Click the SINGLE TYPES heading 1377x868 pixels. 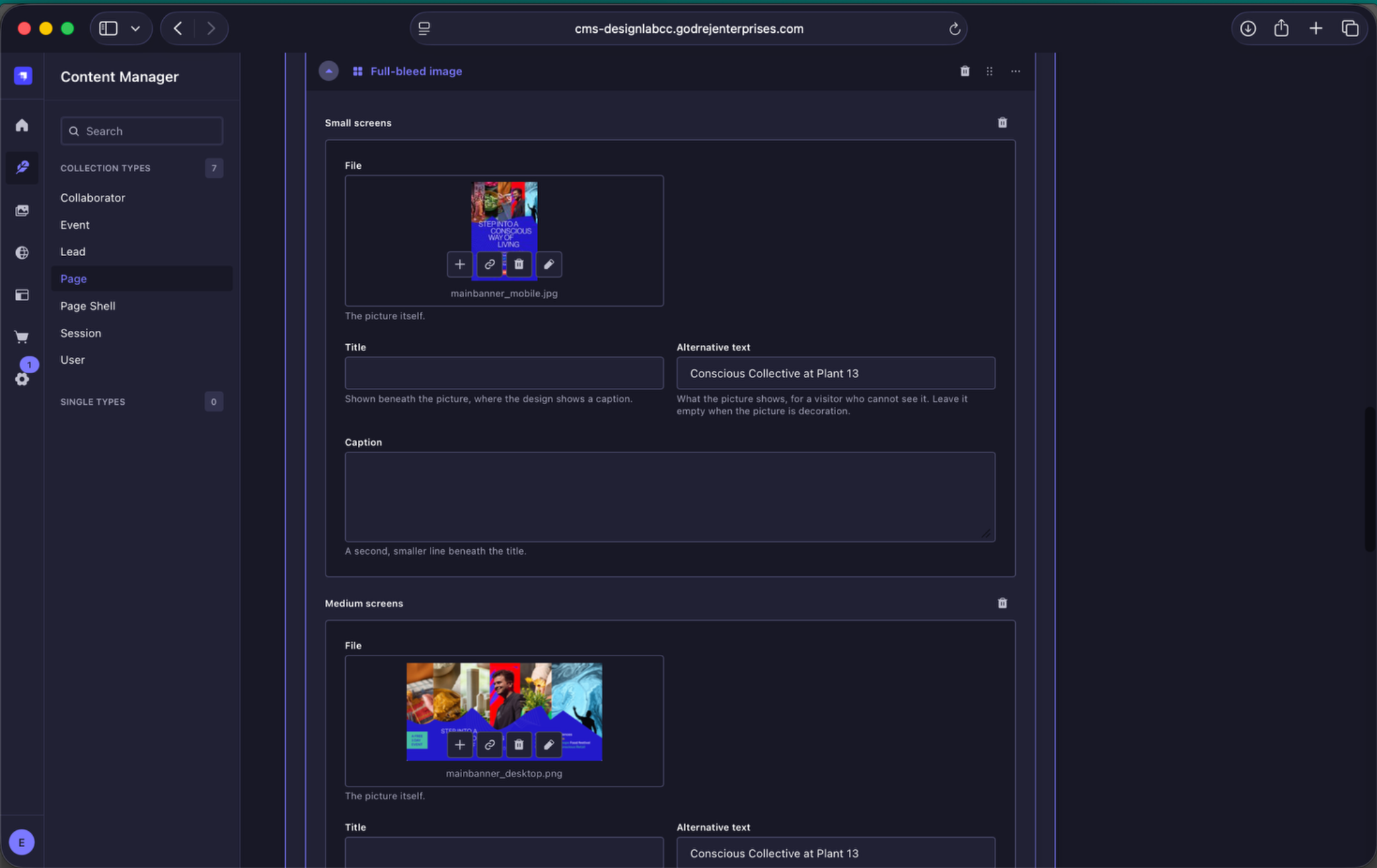tap(93, 401)
